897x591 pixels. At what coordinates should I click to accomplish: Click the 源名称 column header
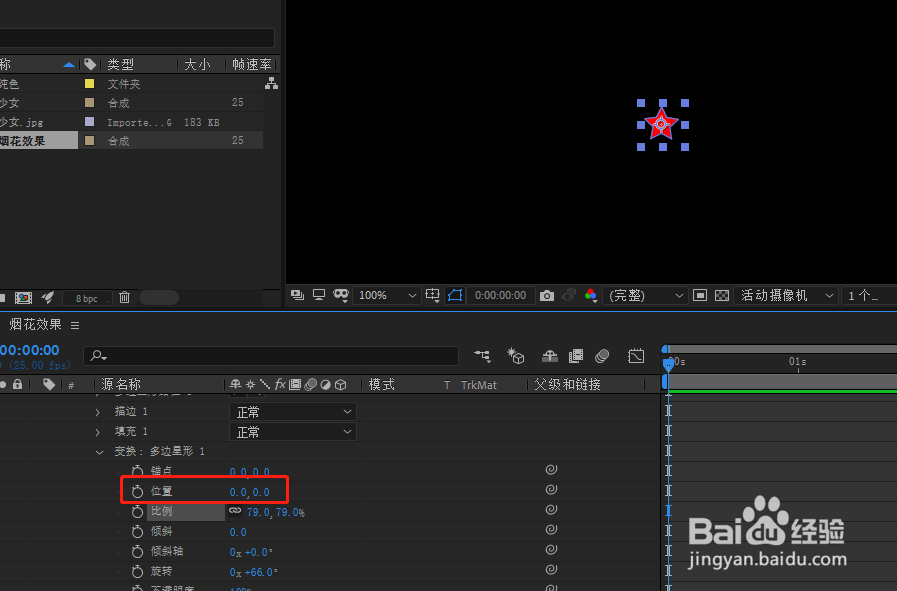[x=121, y=384]
